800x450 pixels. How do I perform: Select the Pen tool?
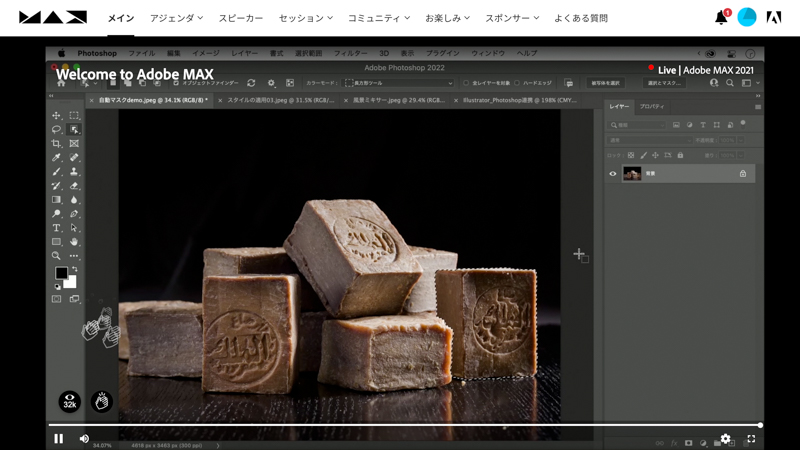[x=74, y=214]
